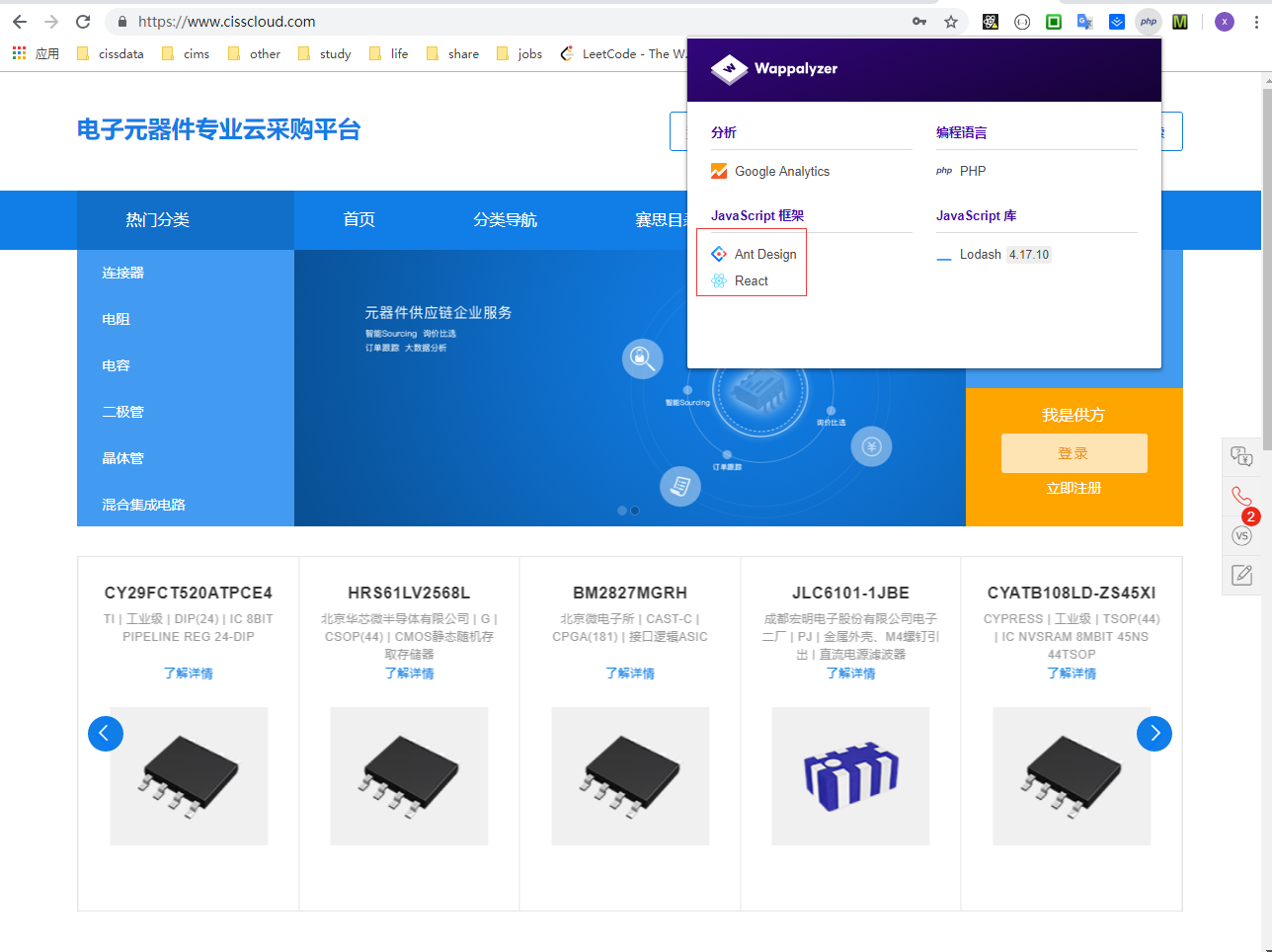Click the React atom icon in Wappalyzer list
The image size is (1272, 952).
[x=719, y=281]
